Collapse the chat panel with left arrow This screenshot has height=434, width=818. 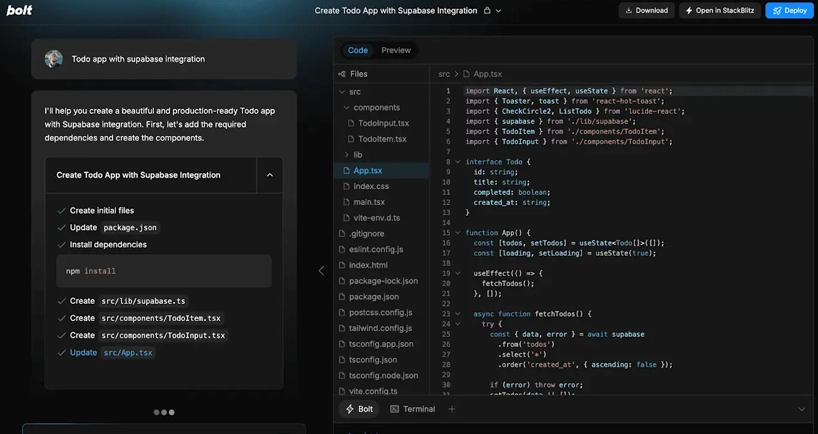pyautogui.click(x=321, y=270)
